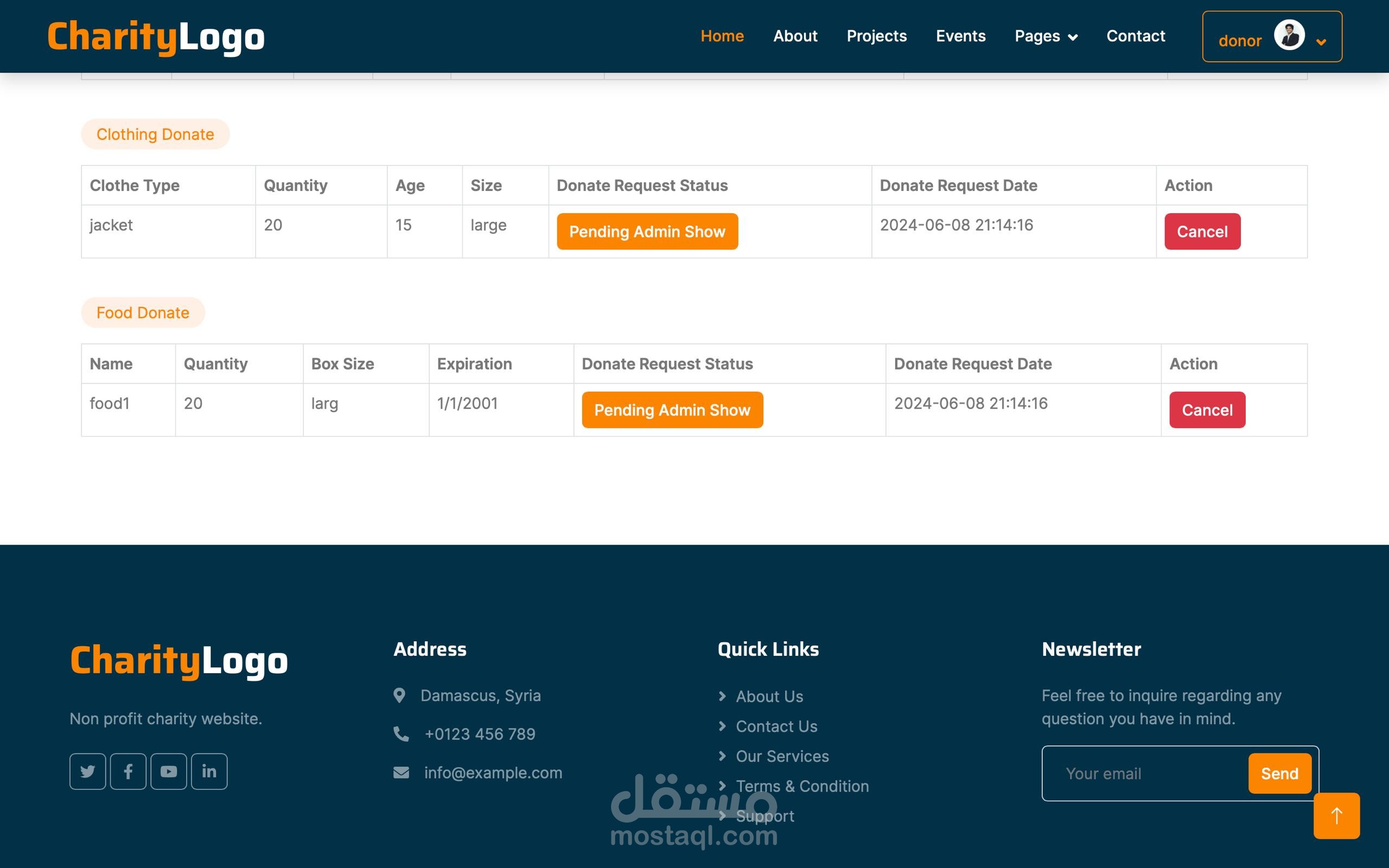Navigate to the Contact menu item
This screenshot has width=1389, height=868.
click(x=1135, y=36)
